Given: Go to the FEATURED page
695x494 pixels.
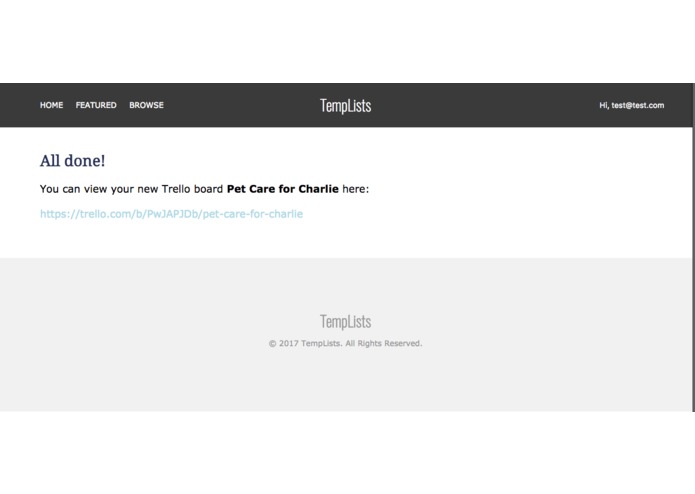Looking at the screenshot, I should [96, 105].
